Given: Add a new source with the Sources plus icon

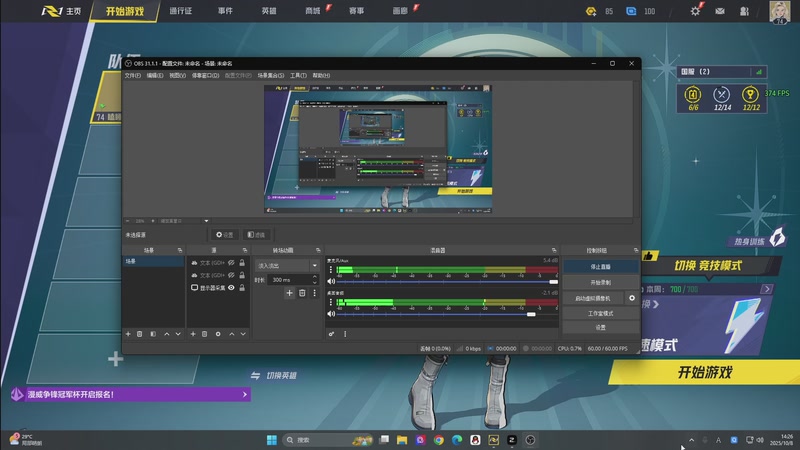Looking at the screenshot, I should click(x=193, y=334).
